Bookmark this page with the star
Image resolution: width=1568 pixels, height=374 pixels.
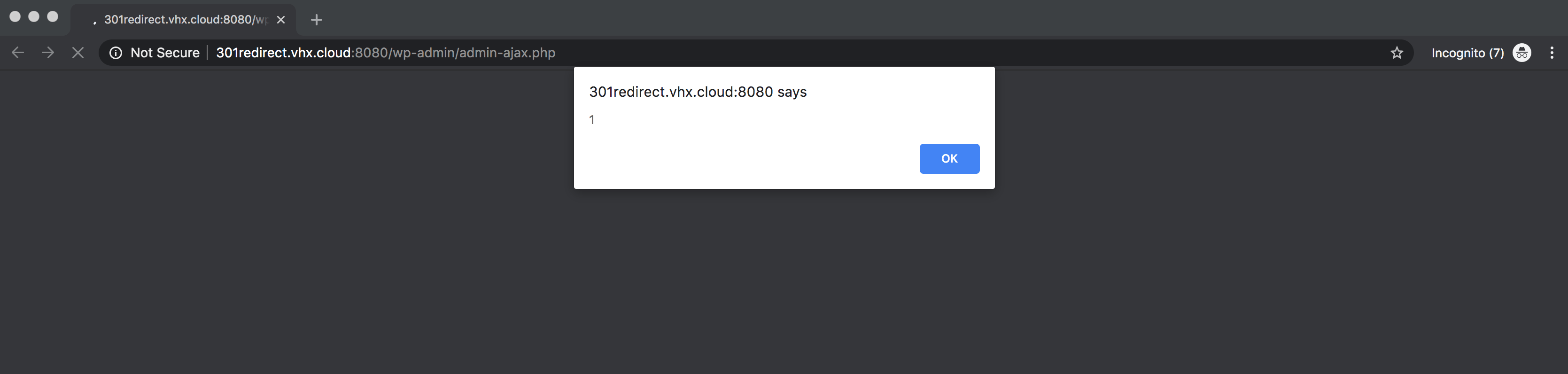coord(1397,53)
